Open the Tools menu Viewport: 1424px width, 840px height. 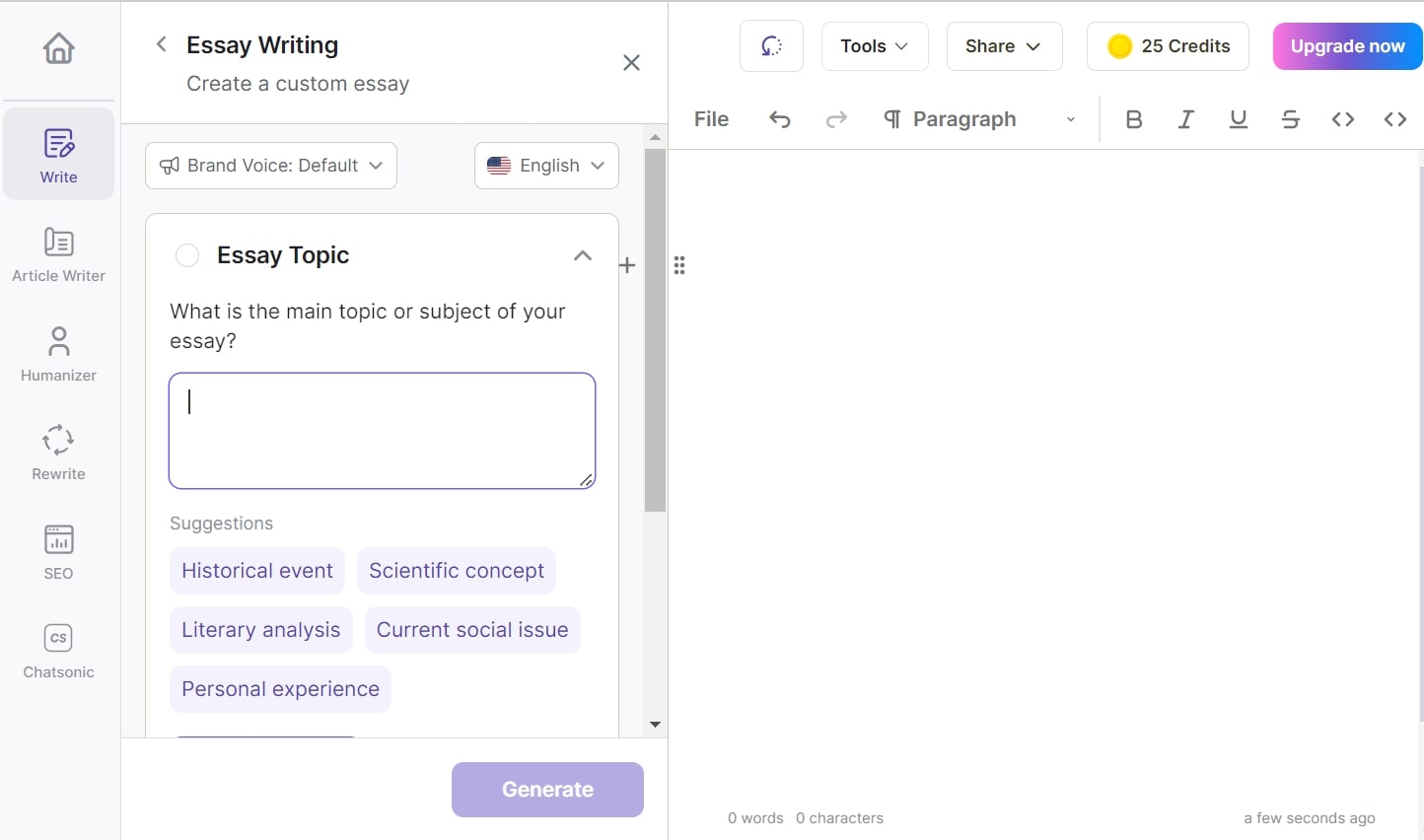(x=874, y=46)
